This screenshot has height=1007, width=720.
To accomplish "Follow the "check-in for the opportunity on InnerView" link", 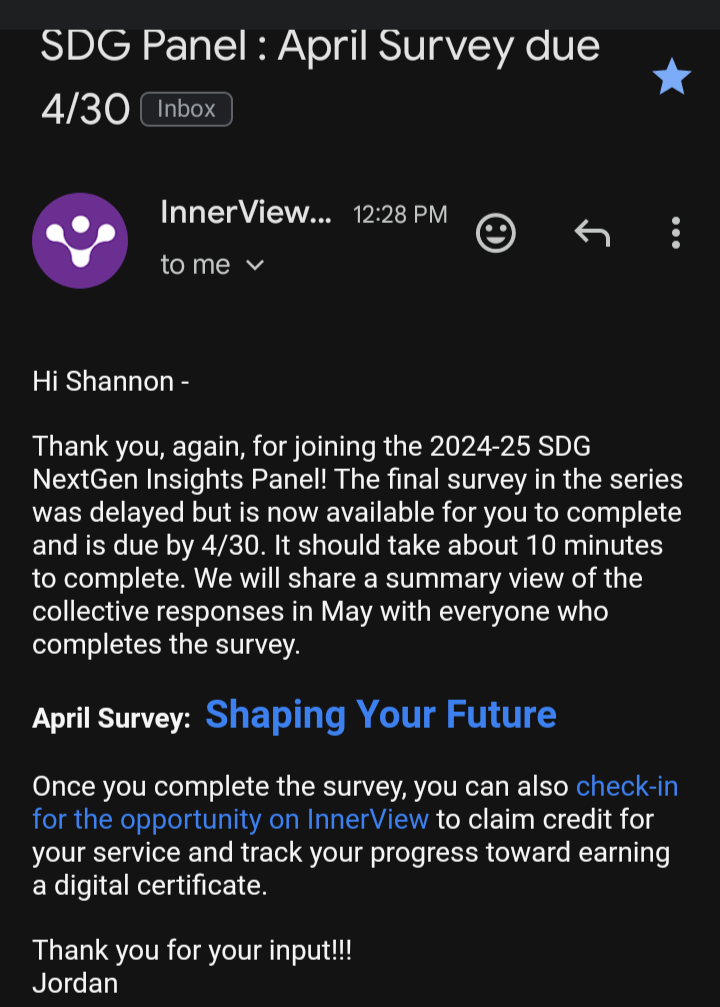I will [230, 819].
